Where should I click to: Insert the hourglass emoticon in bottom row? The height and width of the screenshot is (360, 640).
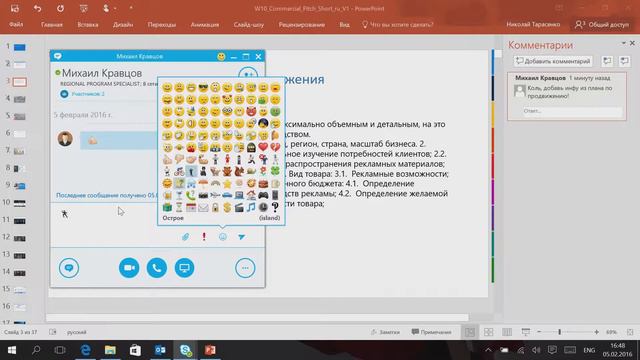tap(179, 207)
